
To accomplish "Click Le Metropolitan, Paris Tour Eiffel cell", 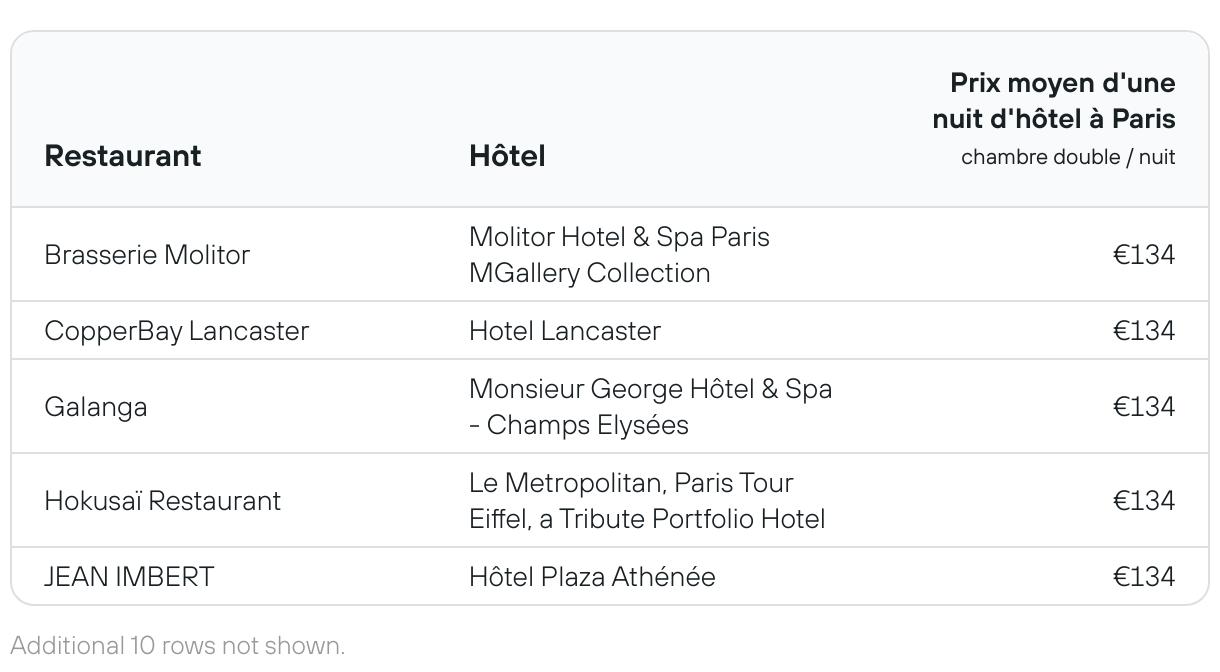I will (647, 501).
